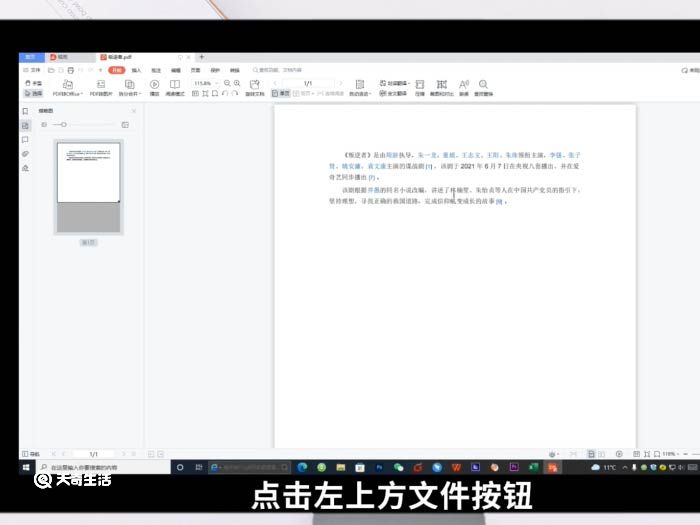The width and height of the screenshot is (700, 525).
Task: Select the 选择 selection tool
Action: click(33, 93)
